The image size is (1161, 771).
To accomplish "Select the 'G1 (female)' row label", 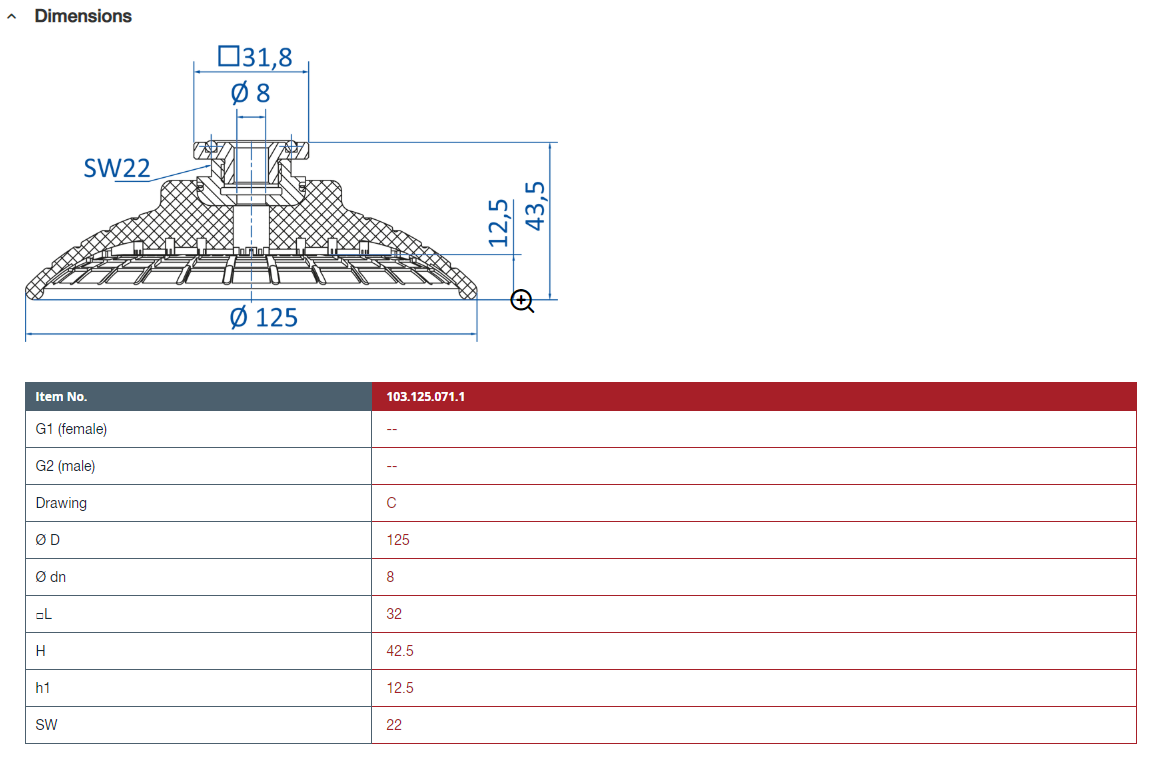I will (x=71, y=429).
